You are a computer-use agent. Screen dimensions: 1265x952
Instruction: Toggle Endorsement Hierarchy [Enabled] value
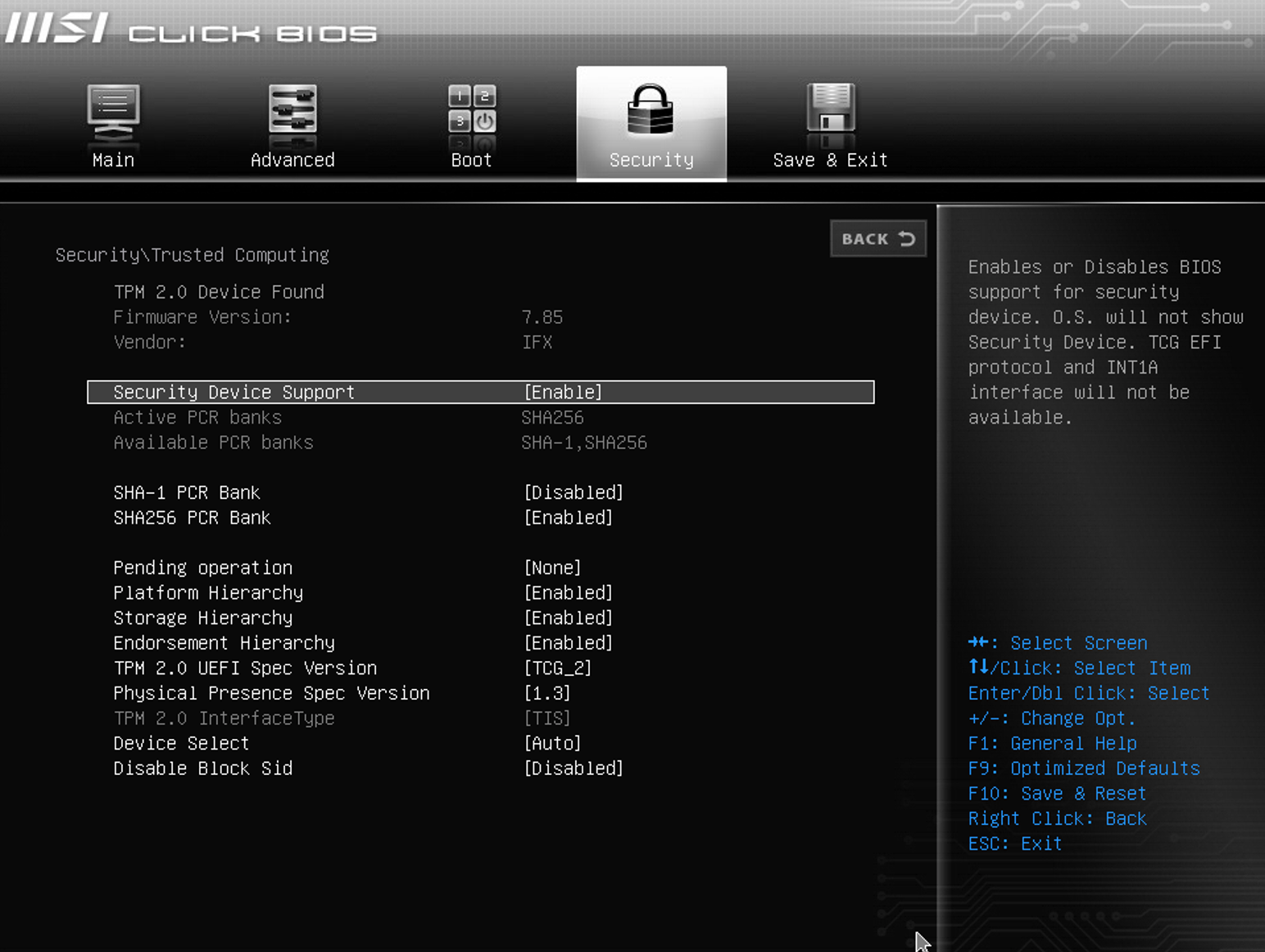[569, 643]
